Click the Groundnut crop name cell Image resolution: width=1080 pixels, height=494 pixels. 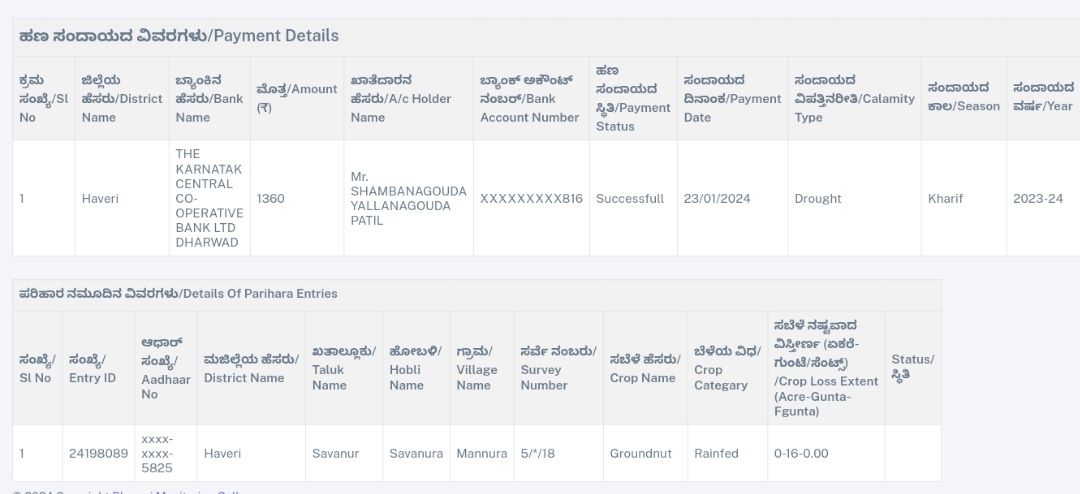[642, 453]
